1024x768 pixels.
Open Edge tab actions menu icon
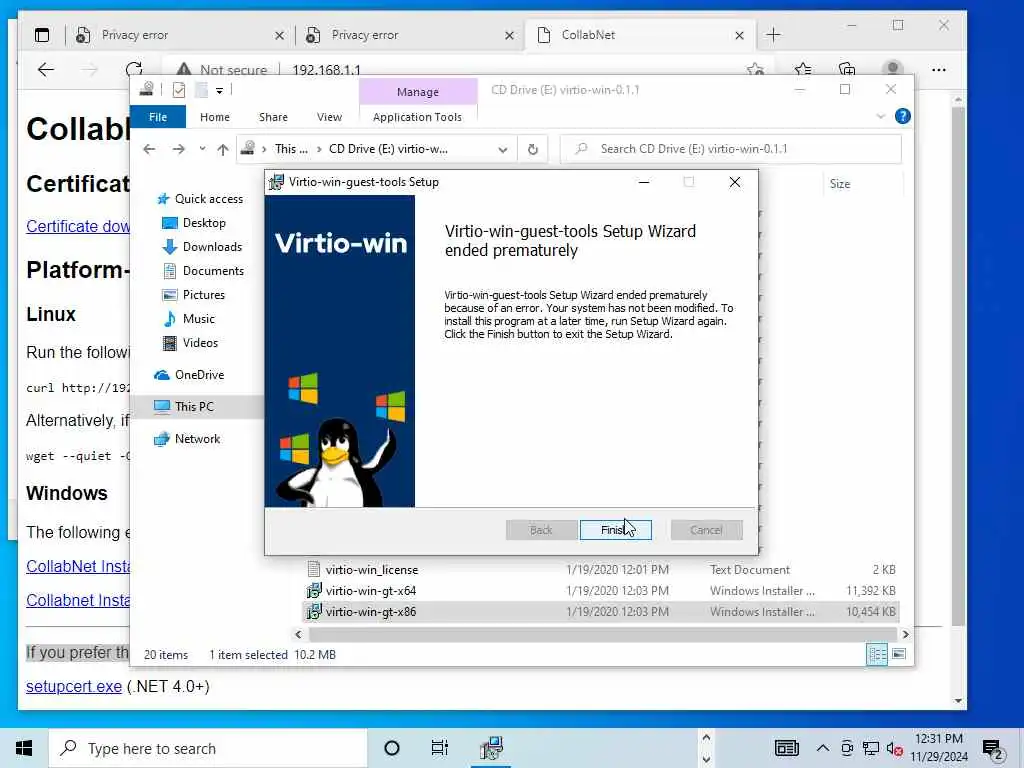(x=42, y=35)
